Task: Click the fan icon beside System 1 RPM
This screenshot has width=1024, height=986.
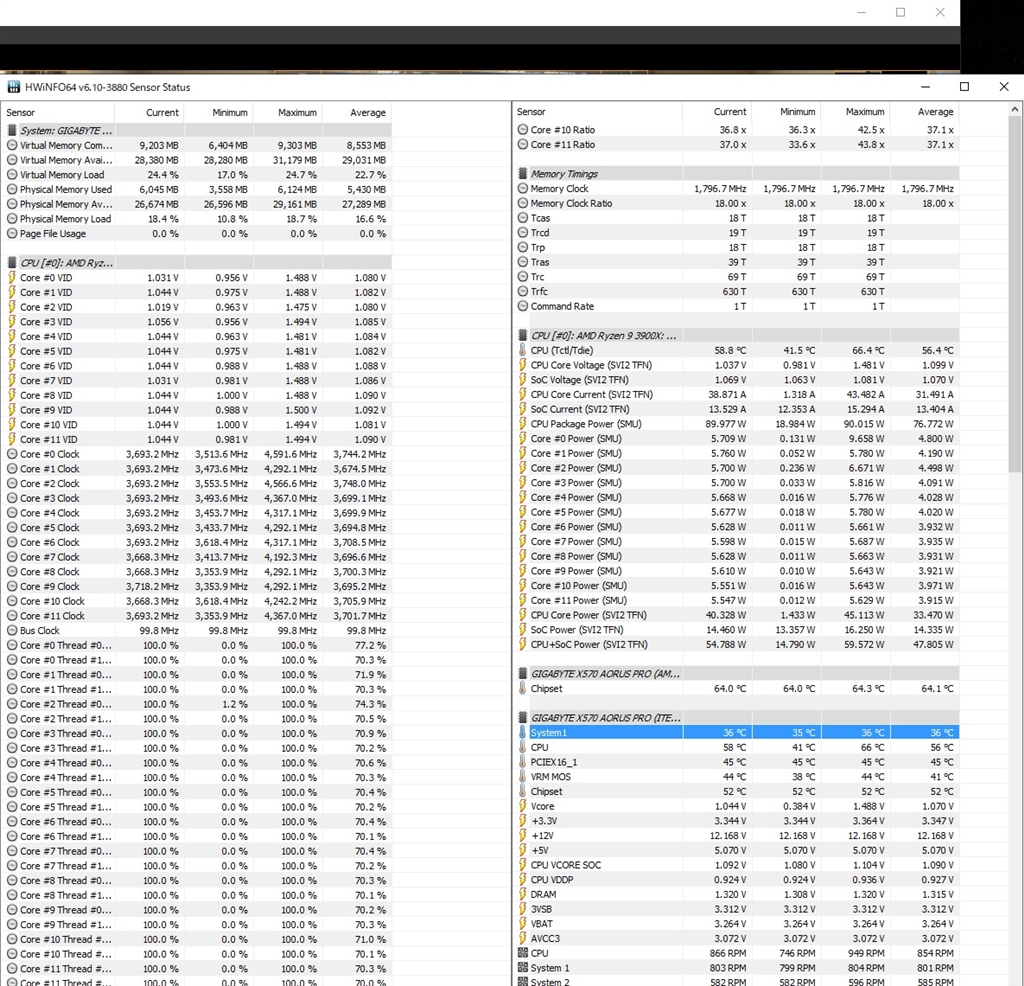Action: (523, 968)
